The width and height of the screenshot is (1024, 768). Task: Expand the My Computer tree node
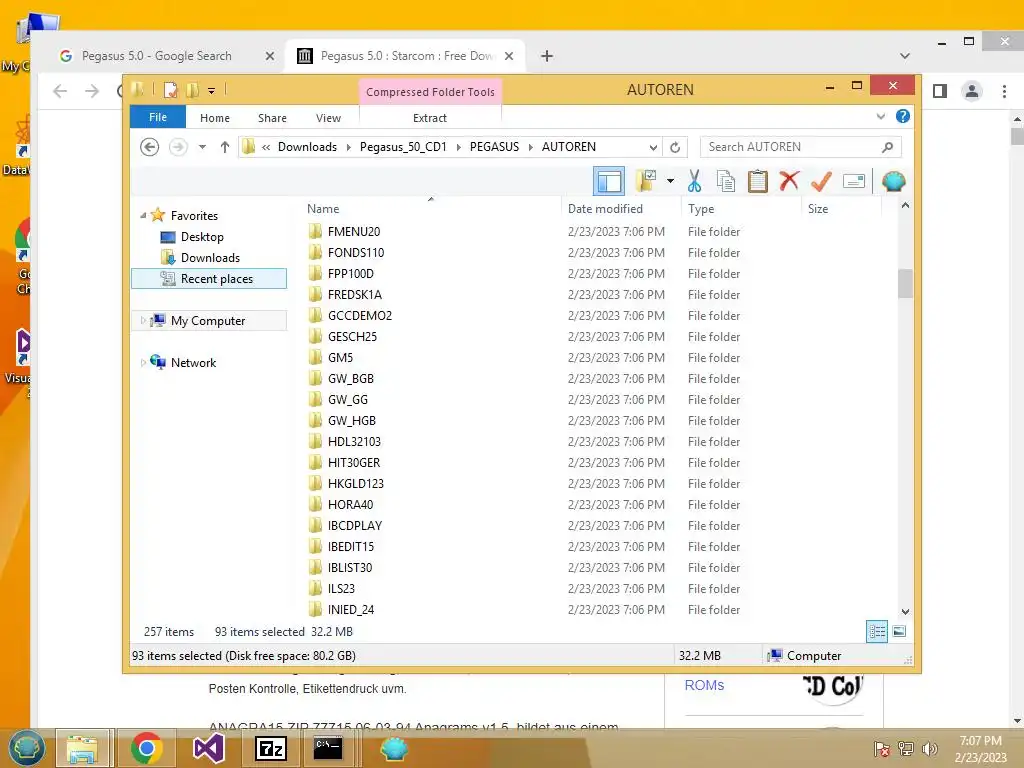click(143, 321)
